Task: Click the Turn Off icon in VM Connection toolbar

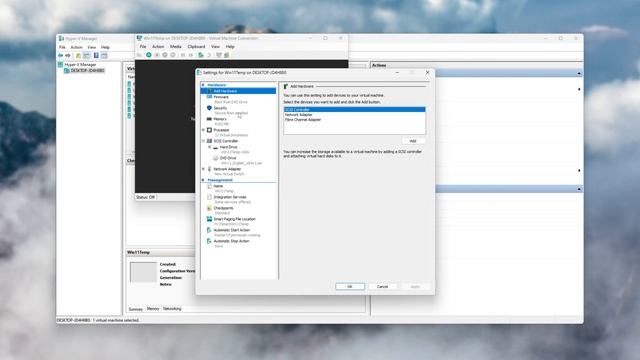Action: pos(157,55)
